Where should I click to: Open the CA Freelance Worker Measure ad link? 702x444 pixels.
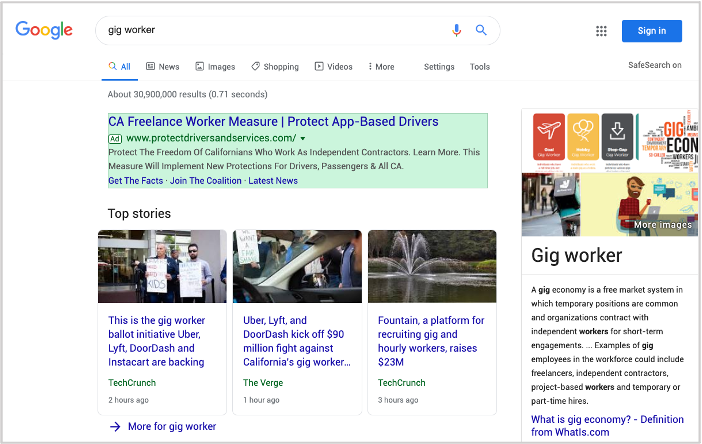(273, 122)
